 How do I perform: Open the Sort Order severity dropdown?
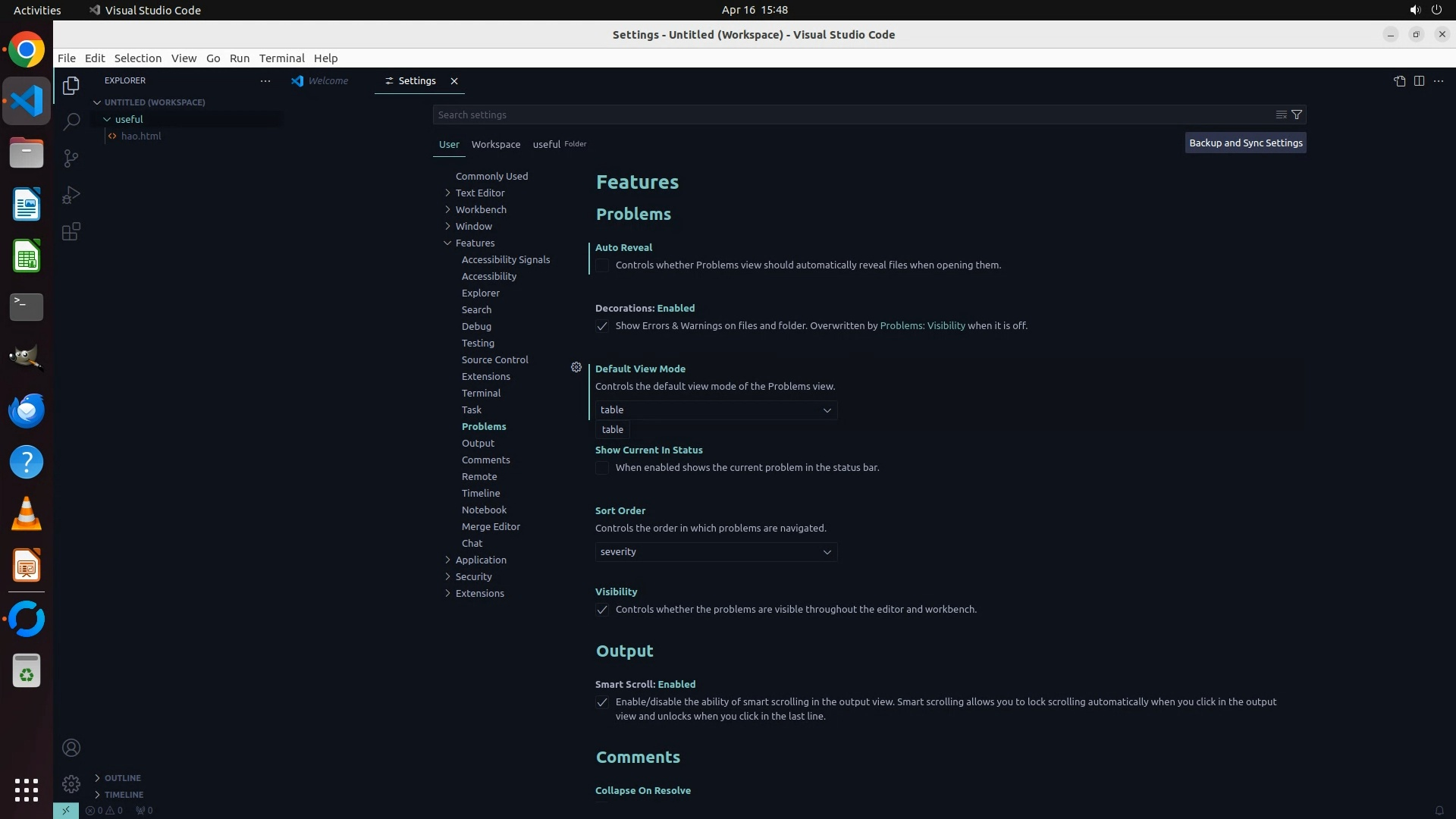[x=716, y=552]
